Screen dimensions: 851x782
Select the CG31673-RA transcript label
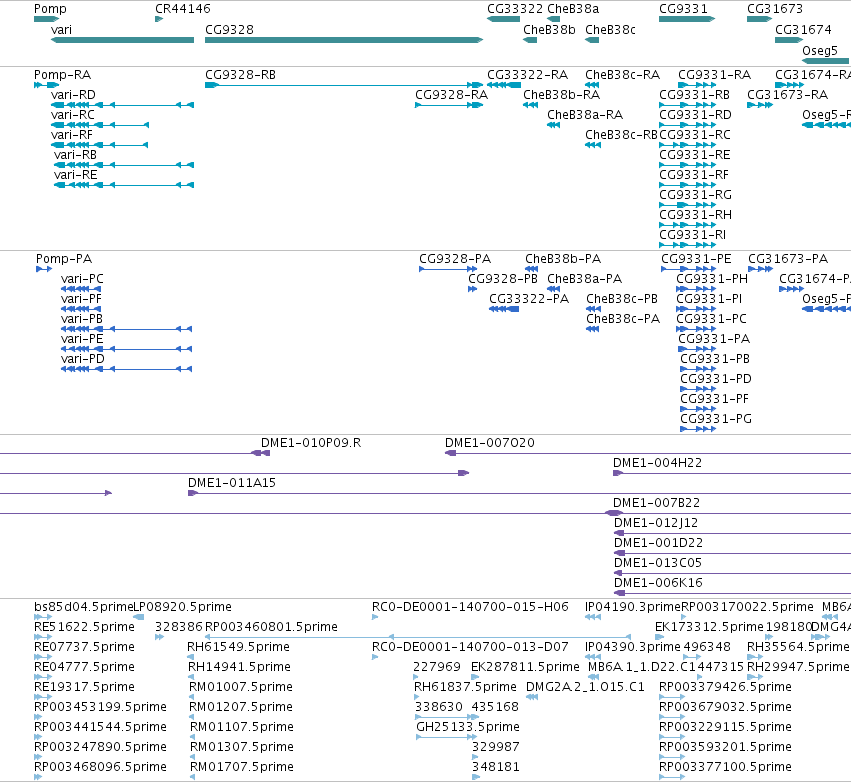(788, 95)
